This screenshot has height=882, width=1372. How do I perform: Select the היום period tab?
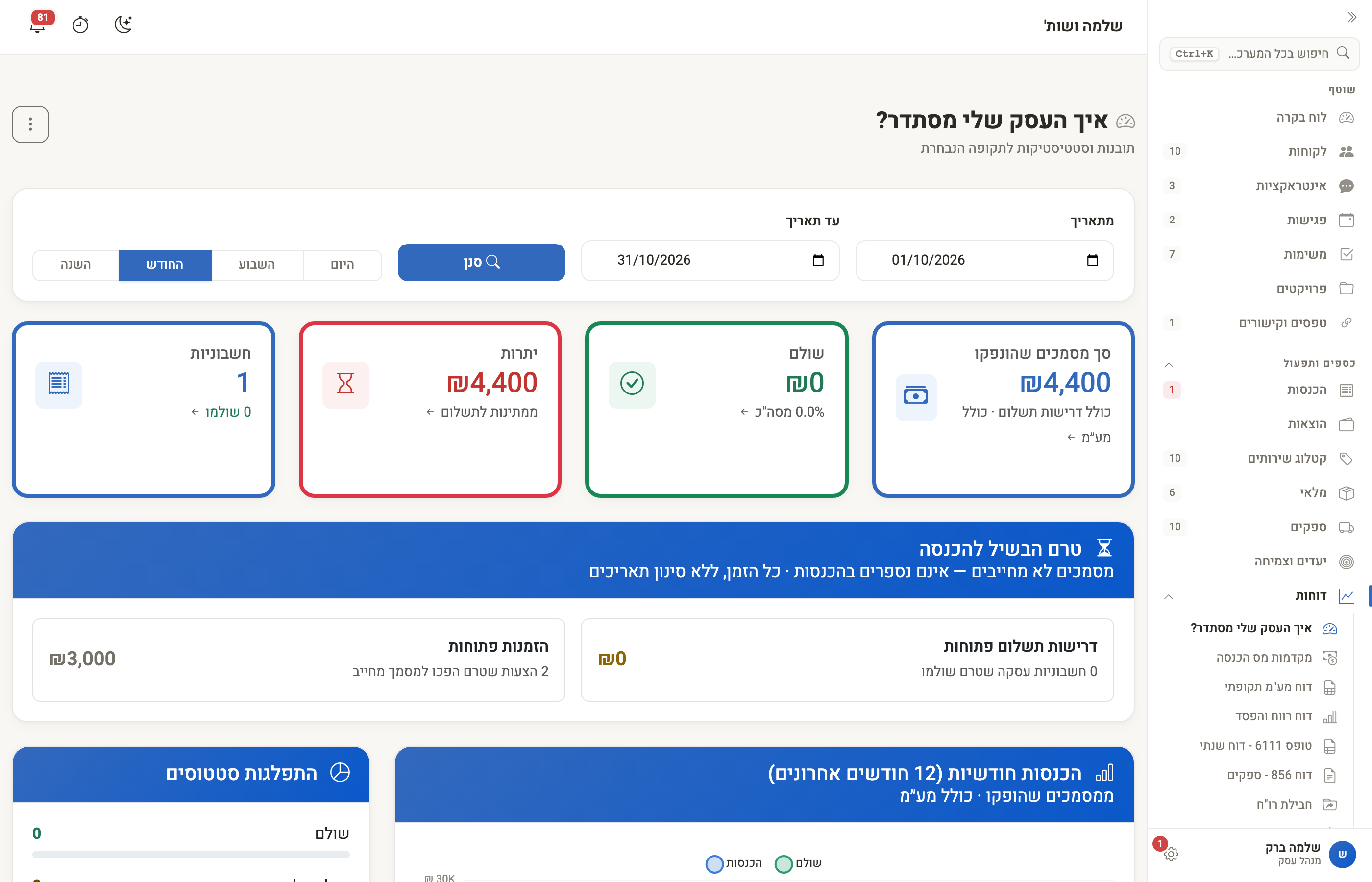[343, 265]
